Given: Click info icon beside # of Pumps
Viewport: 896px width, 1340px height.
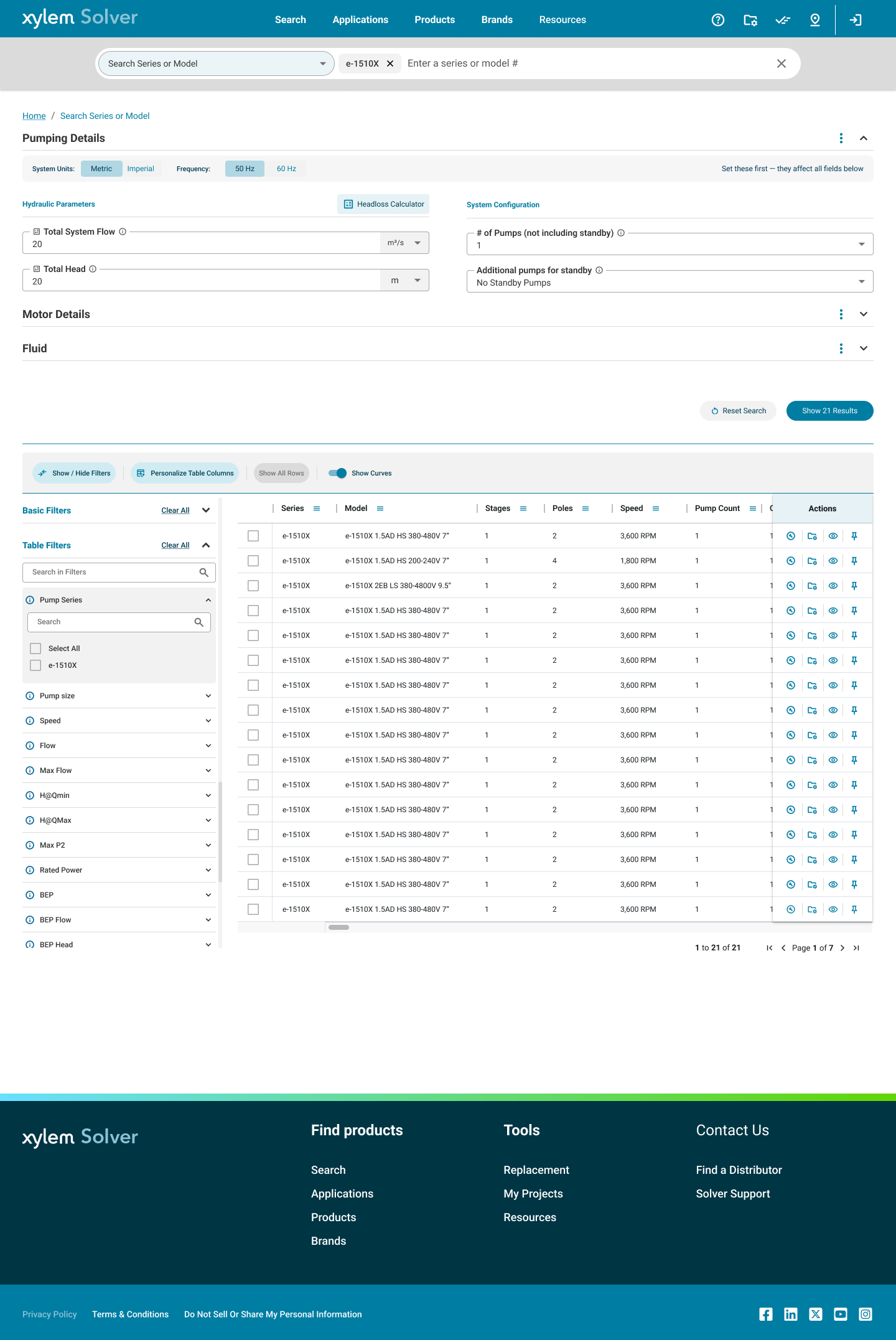Looking at the screenshot, I should click(x=621, y=233).
